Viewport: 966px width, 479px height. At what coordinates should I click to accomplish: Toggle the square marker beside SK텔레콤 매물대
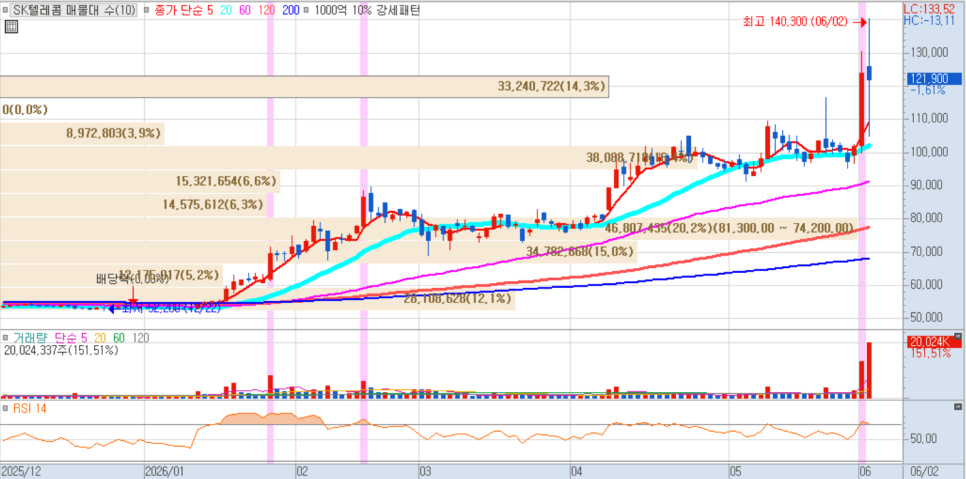click(5, 10)
